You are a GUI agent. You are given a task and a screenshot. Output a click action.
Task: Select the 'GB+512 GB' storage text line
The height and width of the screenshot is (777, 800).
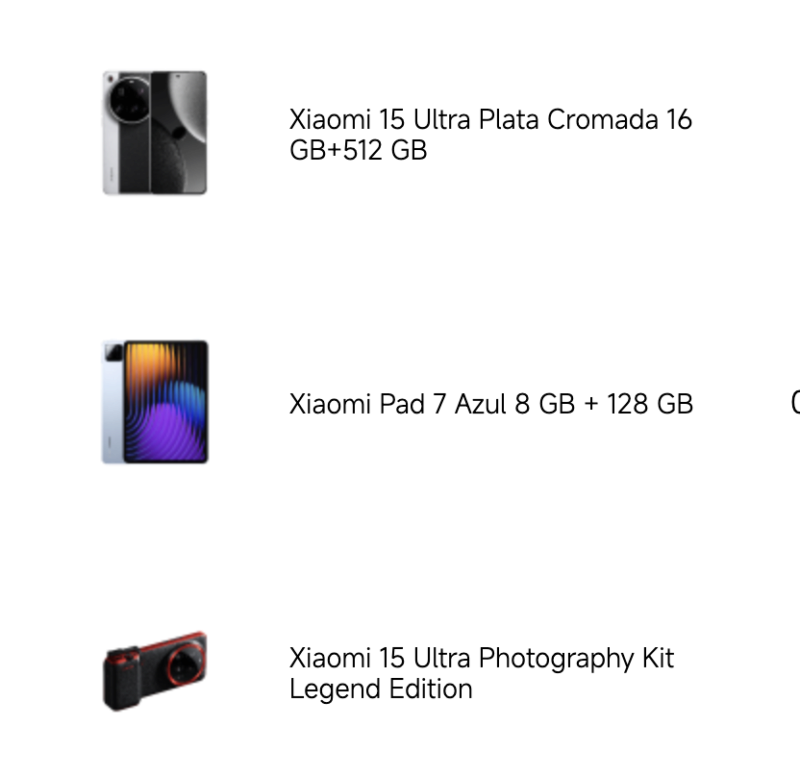(x=358, y=150)
